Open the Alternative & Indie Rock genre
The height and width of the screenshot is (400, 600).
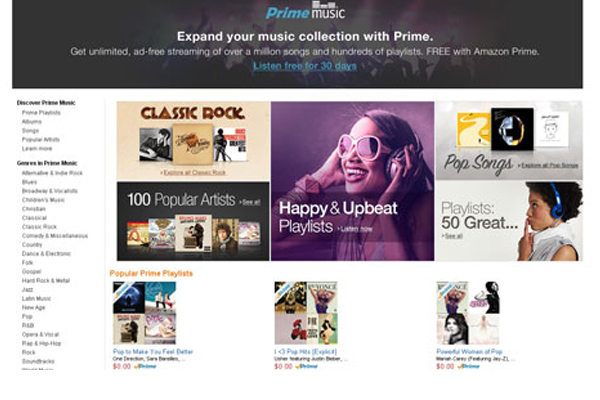click(52, 173)
